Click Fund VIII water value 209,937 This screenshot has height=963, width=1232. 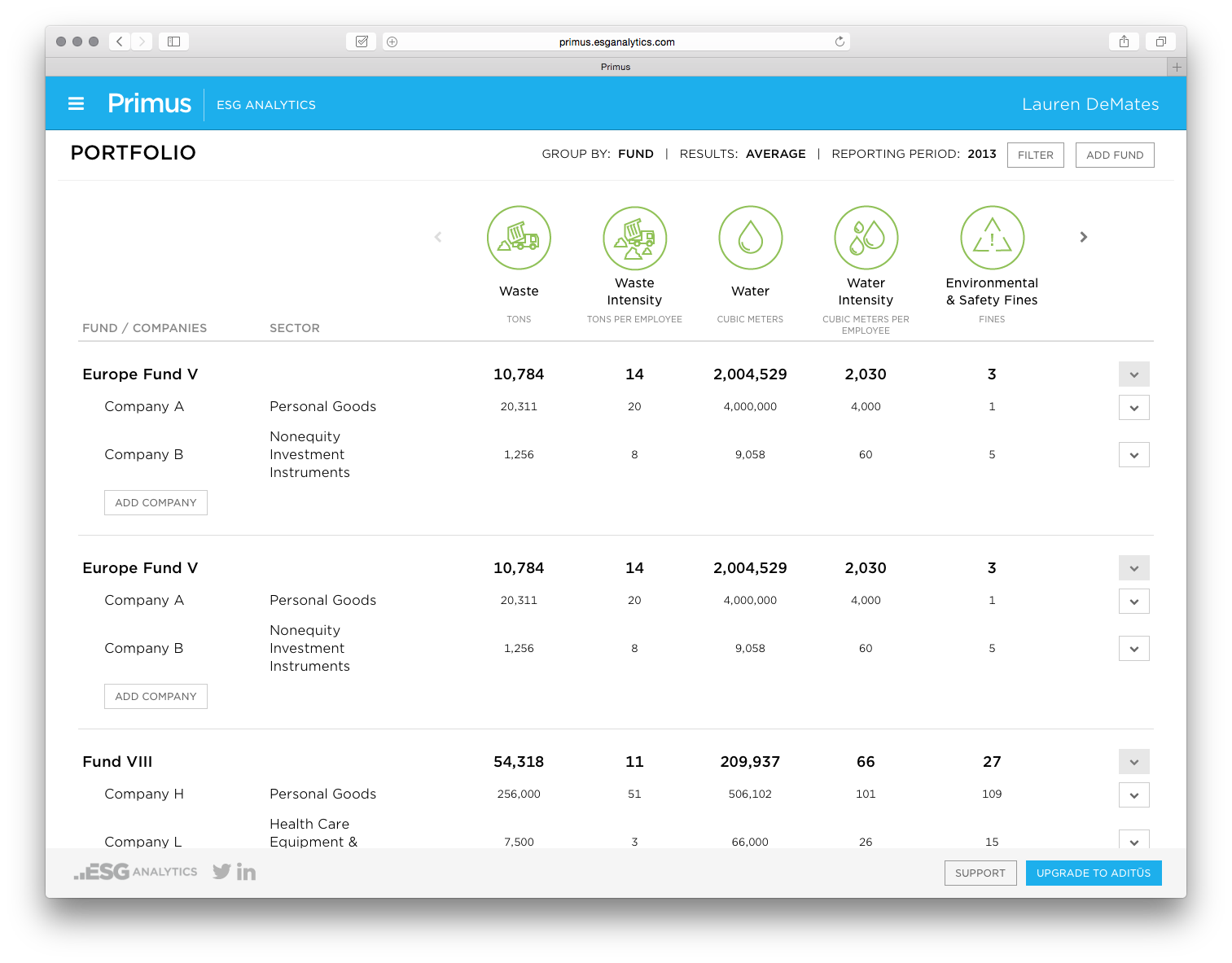tap(750, 762)
